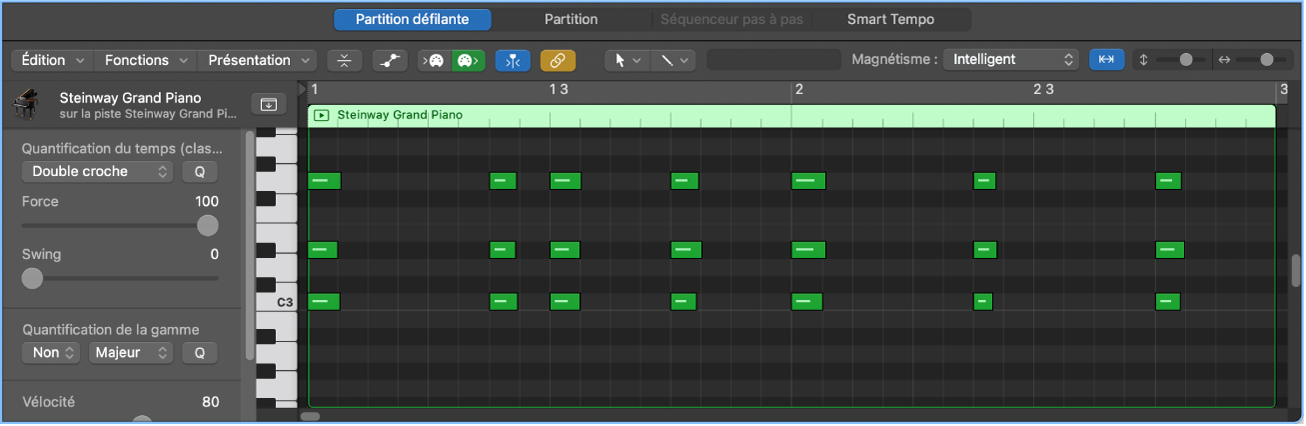Show automation with the curve icon
Viewport: 1306px width, 426px height.
[390, 60]
